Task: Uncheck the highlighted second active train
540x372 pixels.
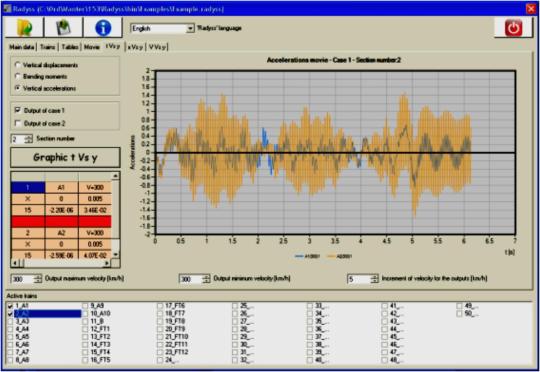Action: click(10, 314)
